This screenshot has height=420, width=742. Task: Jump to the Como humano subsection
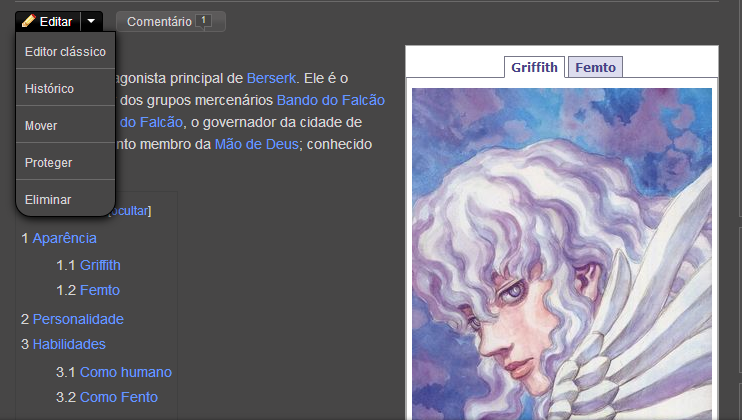[126, 372]
